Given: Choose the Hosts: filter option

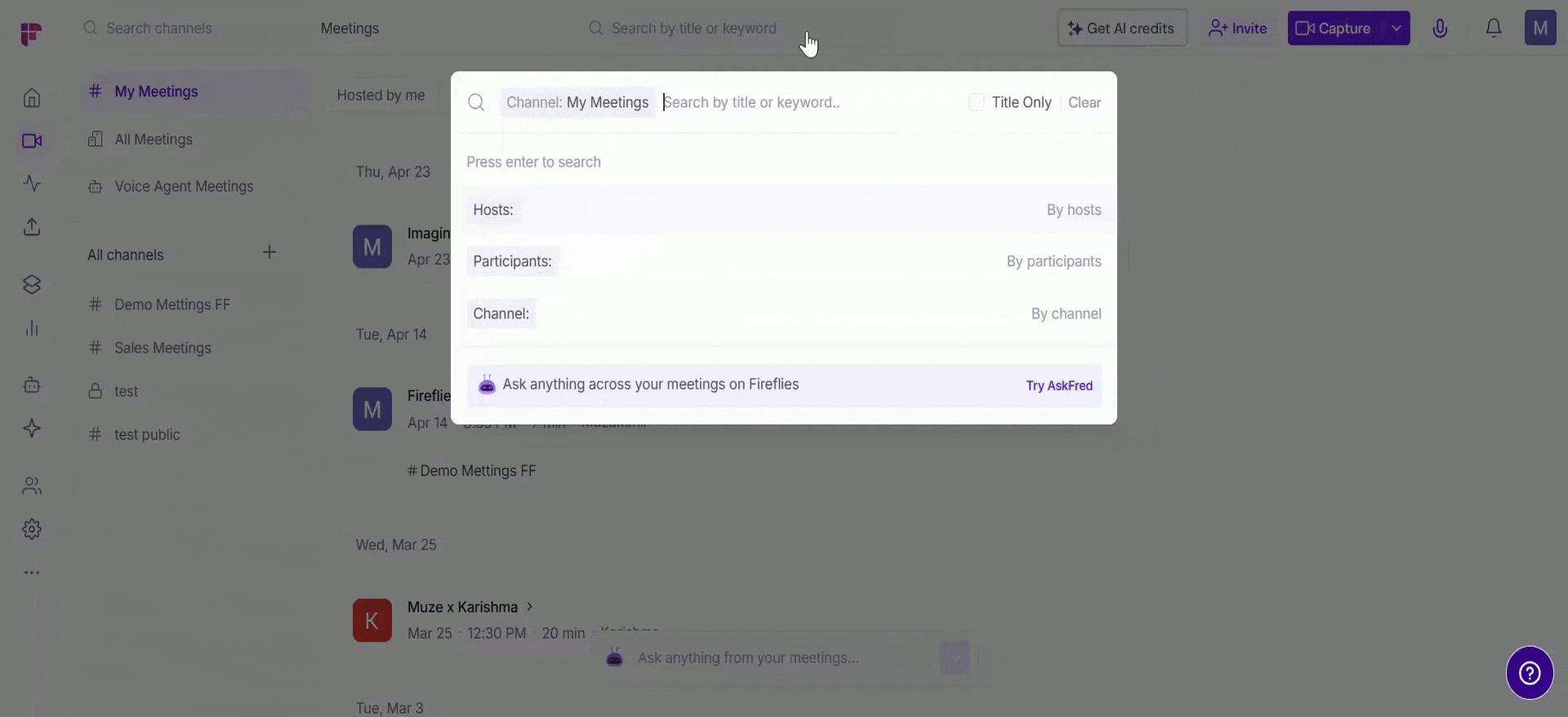Looking at the screenshot, I should 784,210.
